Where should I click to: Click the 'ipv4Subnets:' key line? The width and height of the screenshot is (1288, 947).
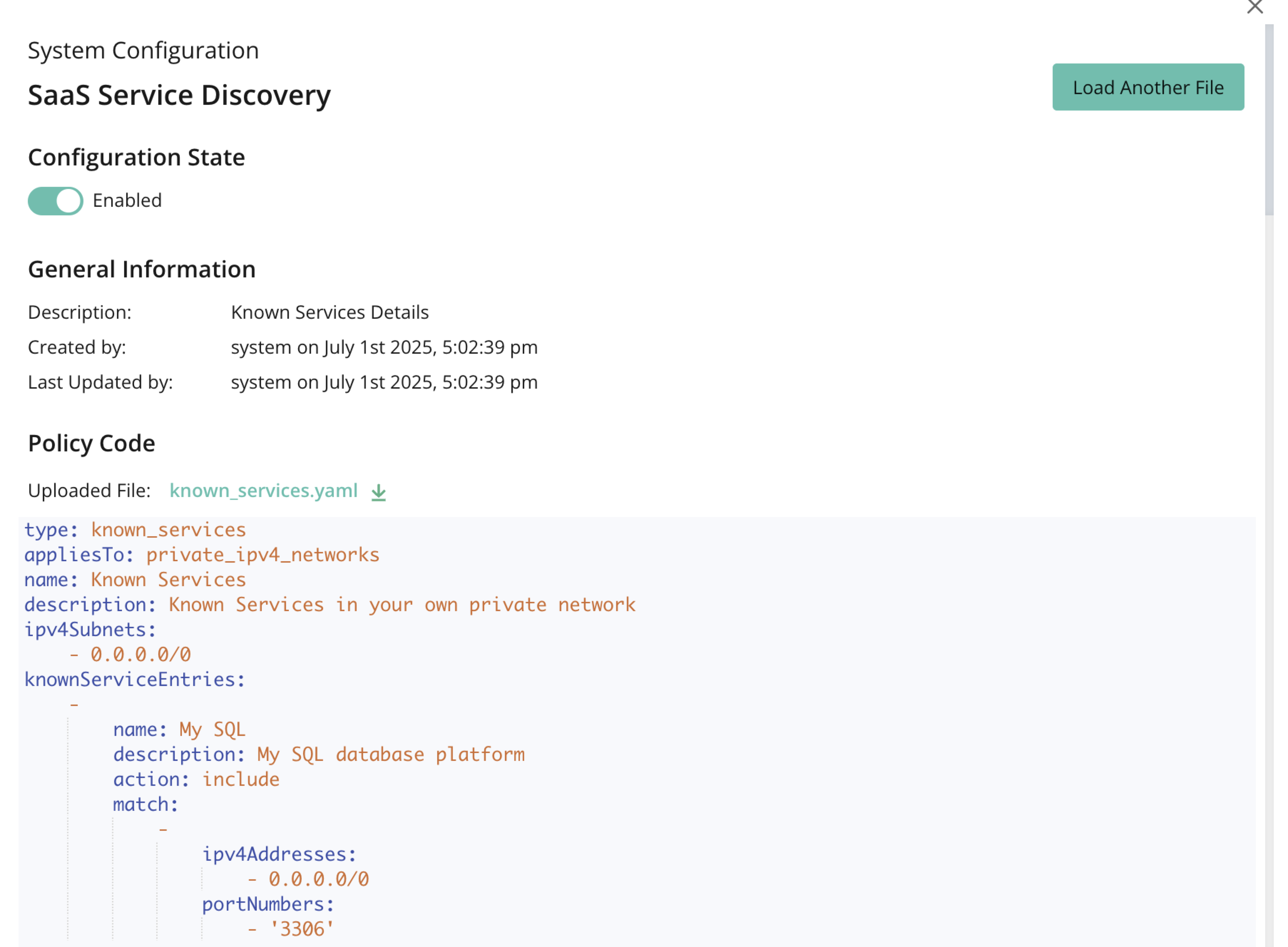point(90,629)
